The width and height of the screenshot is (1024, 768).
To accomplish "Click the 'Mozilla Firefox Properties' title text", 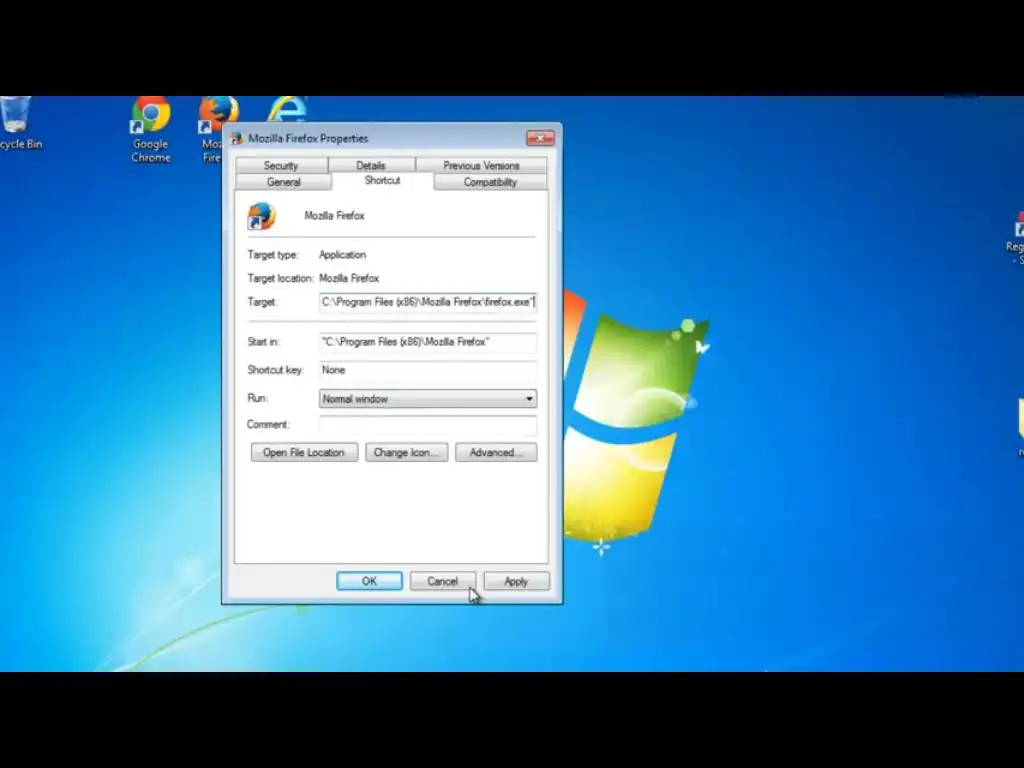I will point(308,138).
